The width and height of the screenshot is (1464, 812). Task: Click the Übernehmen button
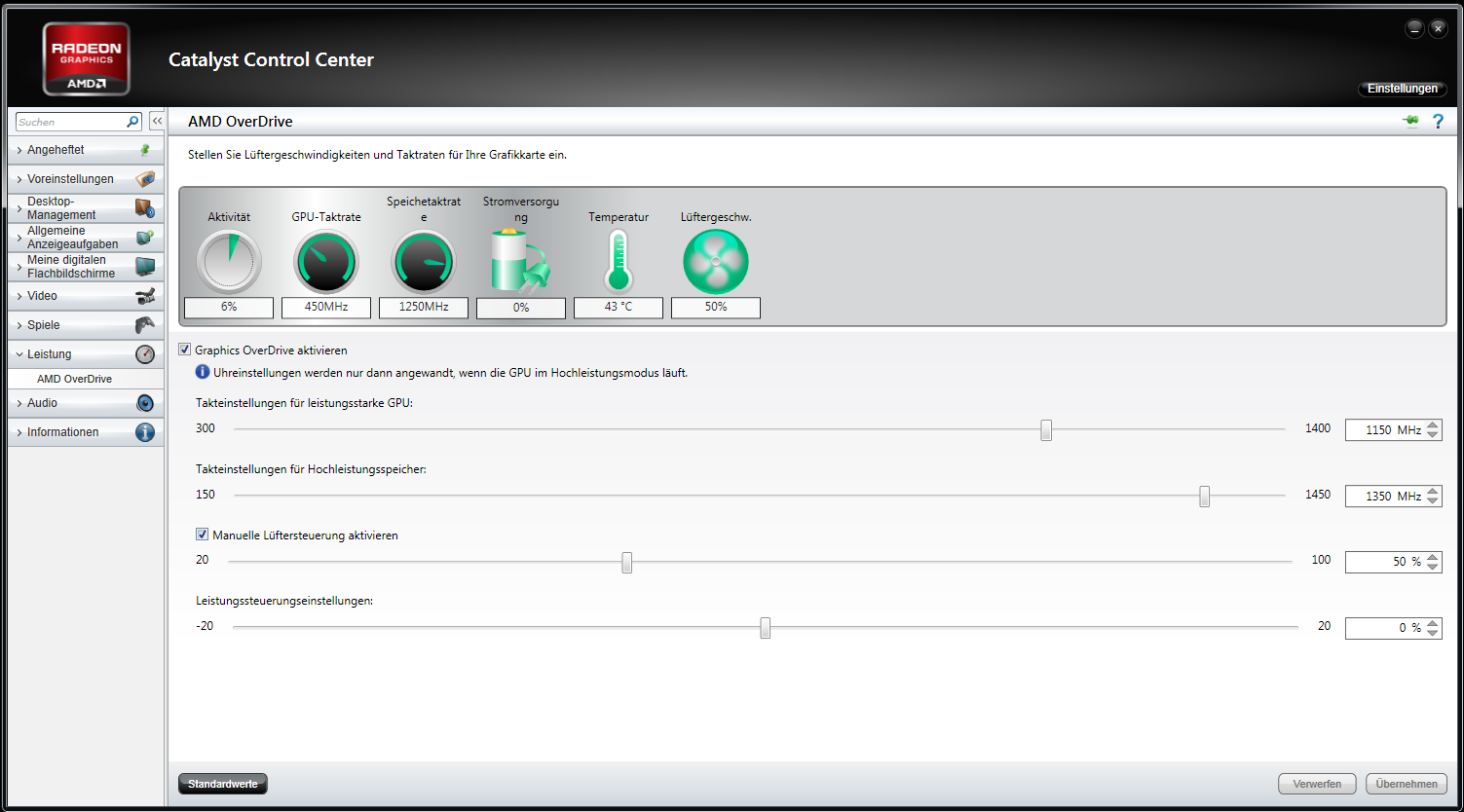pos(1407,784)
